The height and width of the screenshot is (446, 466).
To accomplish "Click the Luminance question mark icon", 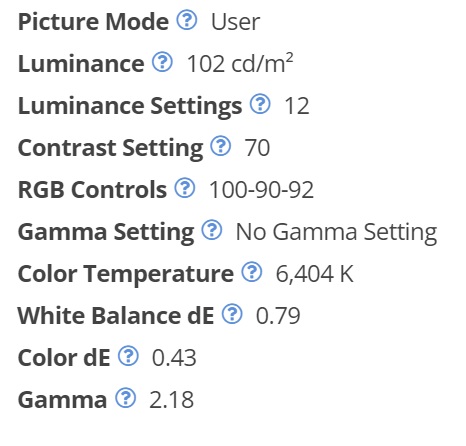I will click(x=162, y=62).
